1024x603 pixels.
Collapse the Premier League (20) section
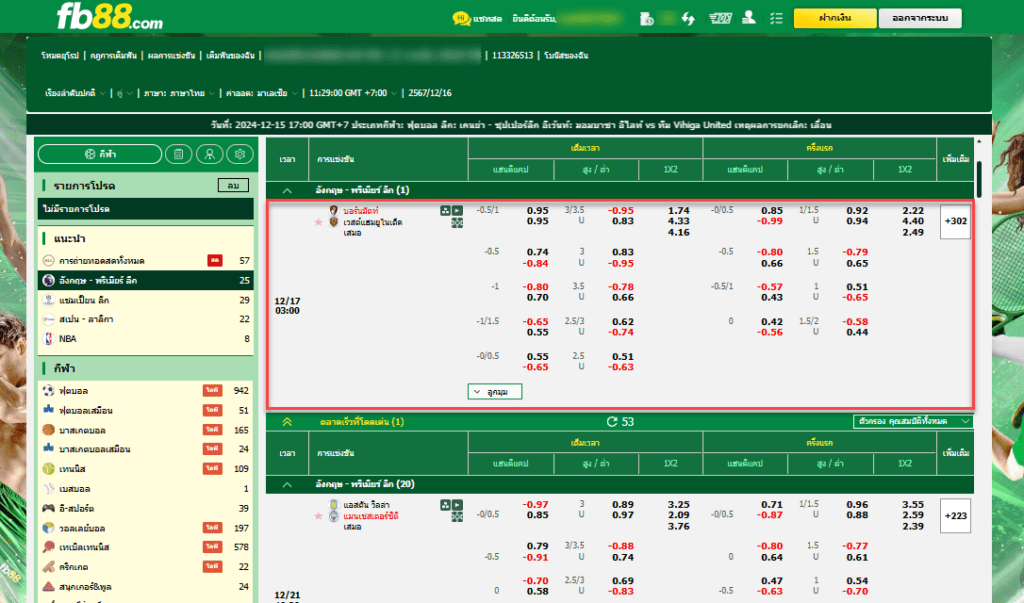click(287, 485)
